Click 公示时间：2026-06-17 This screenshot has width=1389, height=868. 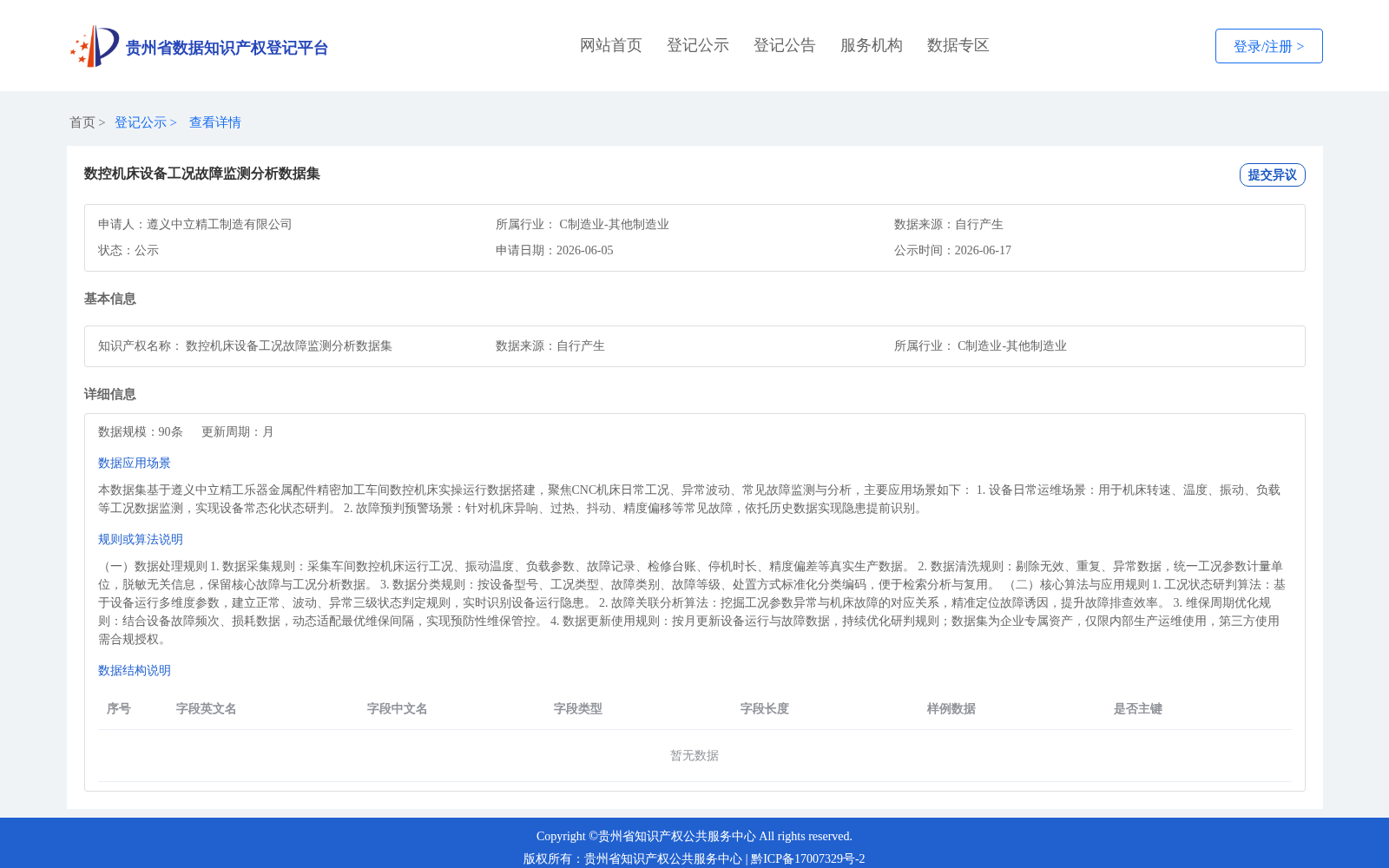(x=953, y=250)
